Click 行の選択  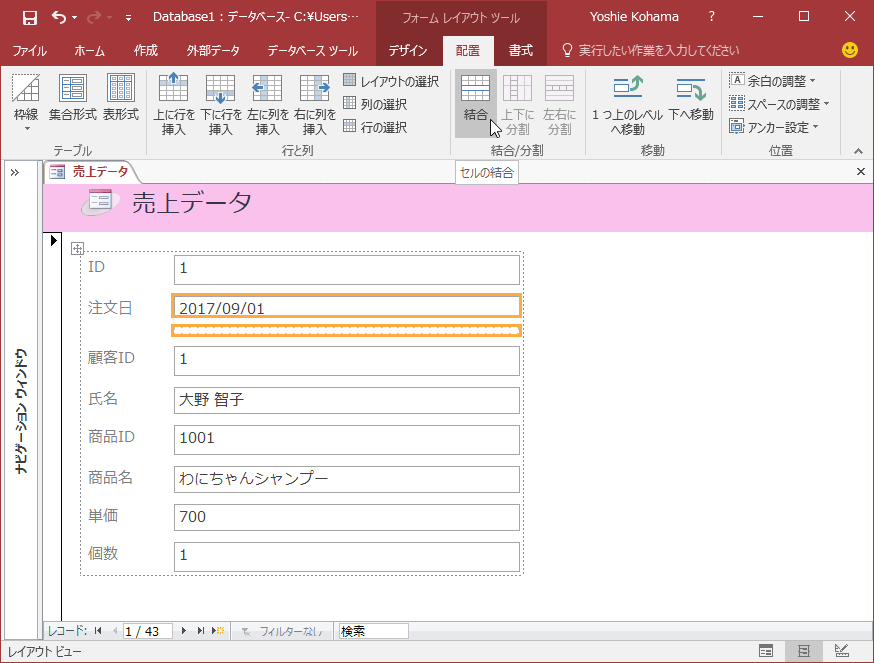click(375, 128)
